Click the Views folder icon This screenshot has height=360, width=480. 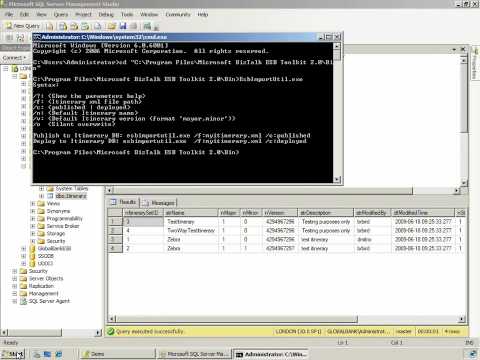[41, 203]
